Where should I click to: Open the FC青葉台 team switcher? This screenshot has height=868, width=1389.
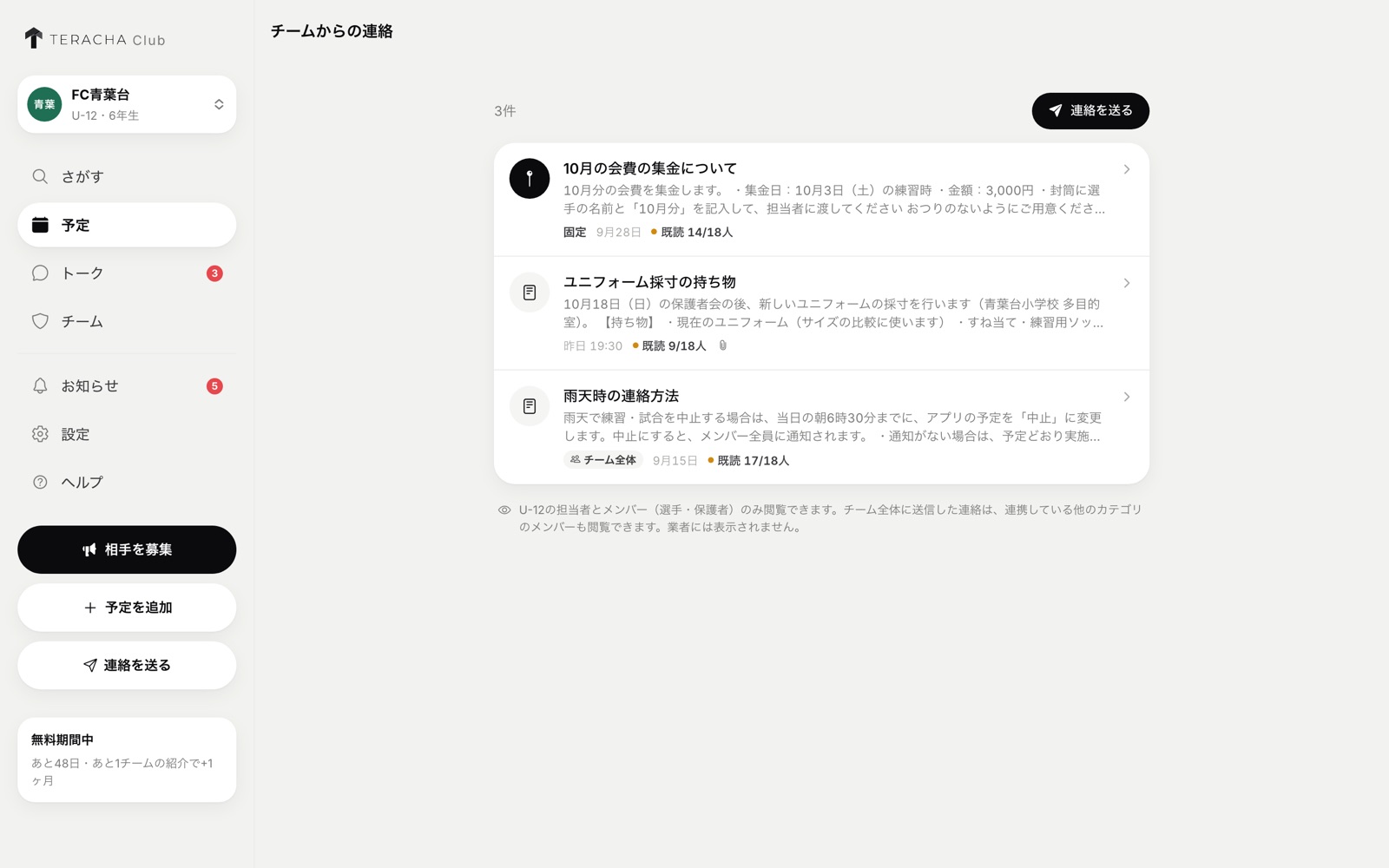tap(127, 104)
